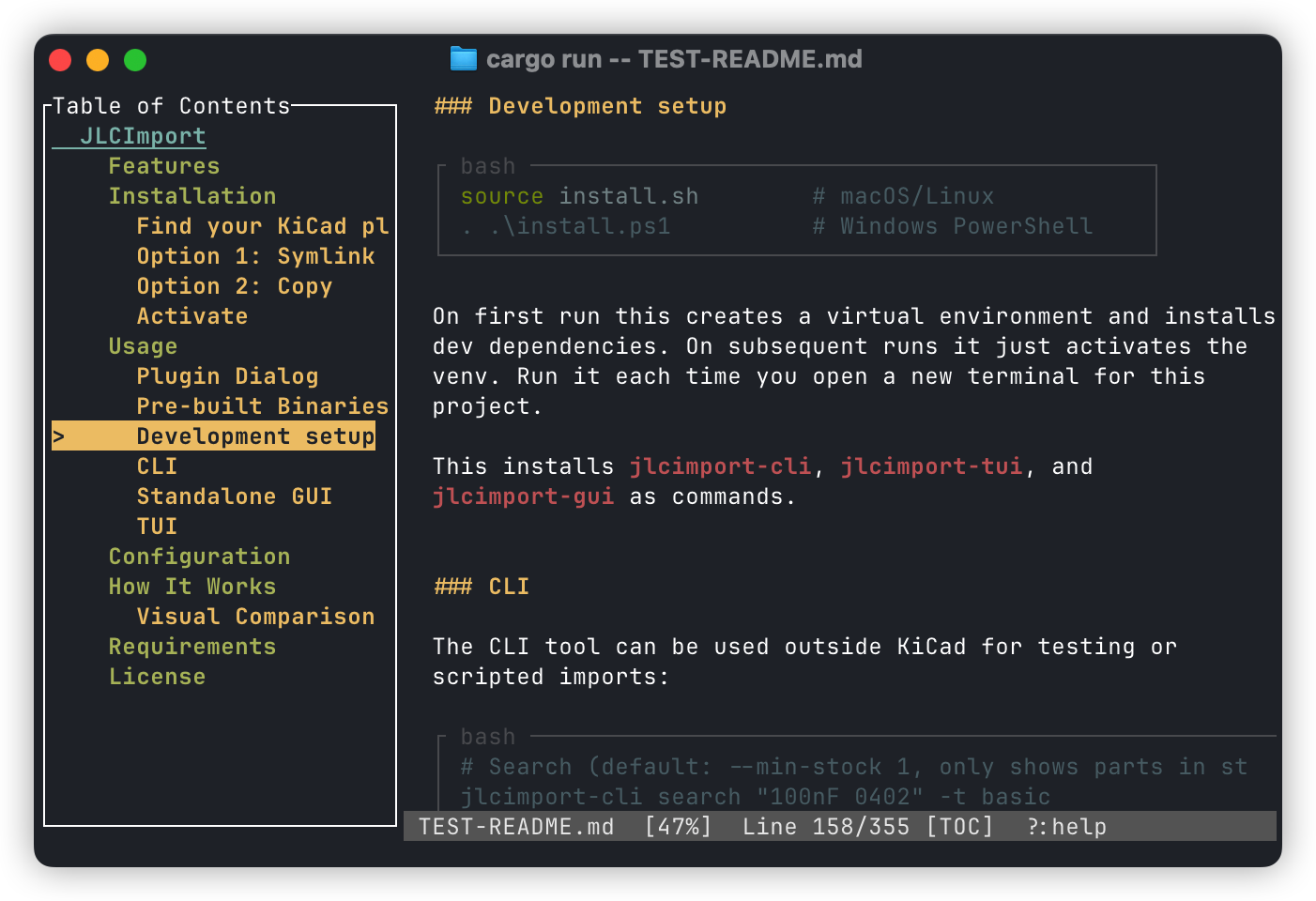Go to Find your KiCad pl entry

263,226
